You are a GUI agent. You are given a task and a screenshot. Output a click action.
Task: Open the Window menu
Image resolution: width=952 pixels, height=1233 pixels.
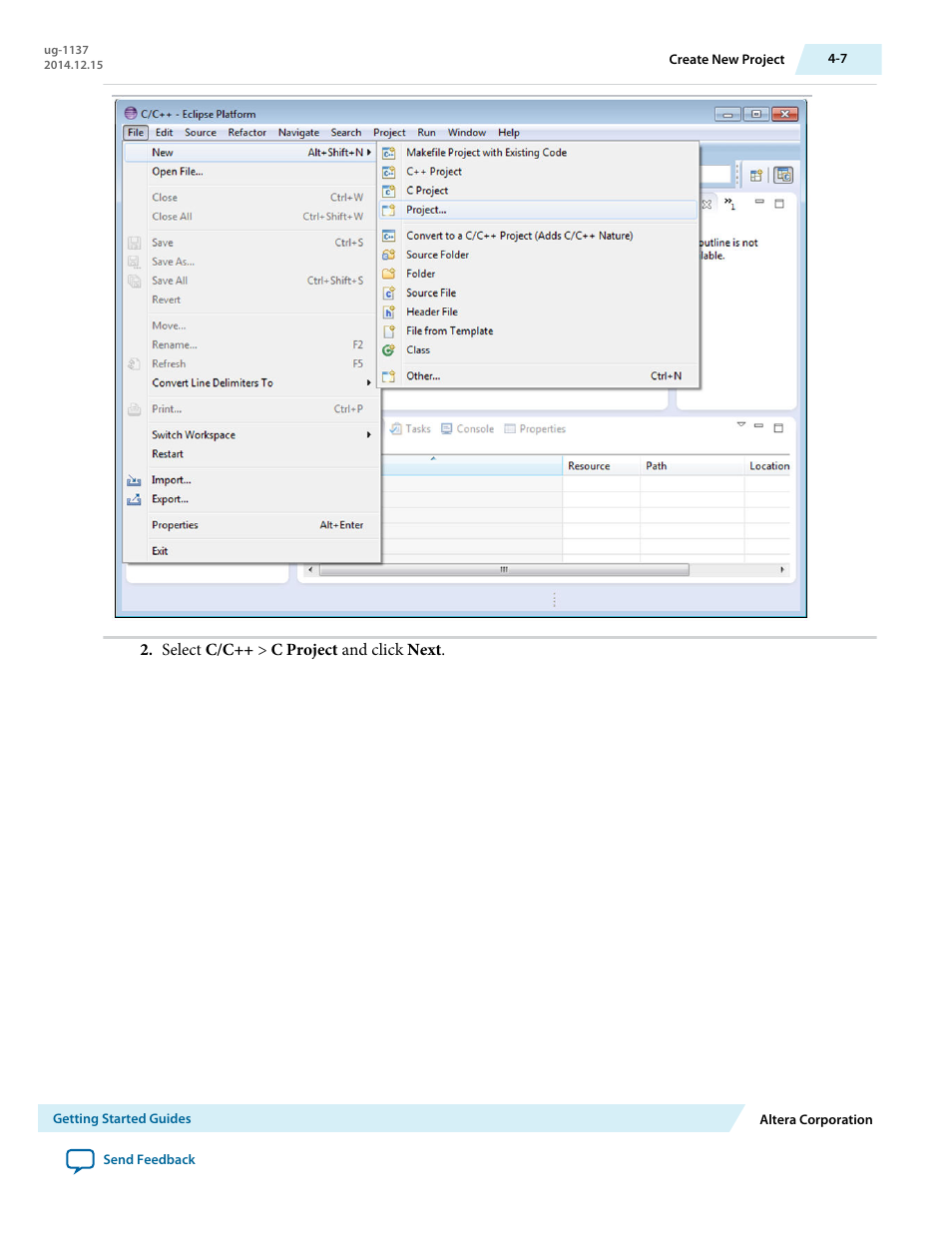[467, 133]
